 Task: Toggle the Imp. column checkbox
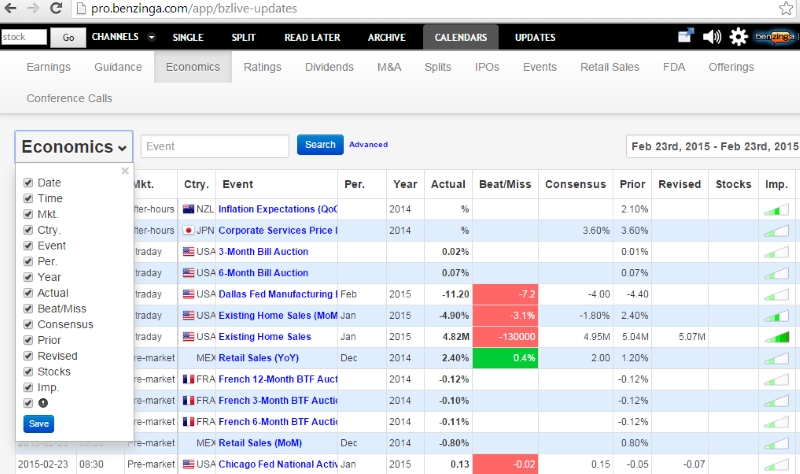point(28,387)
